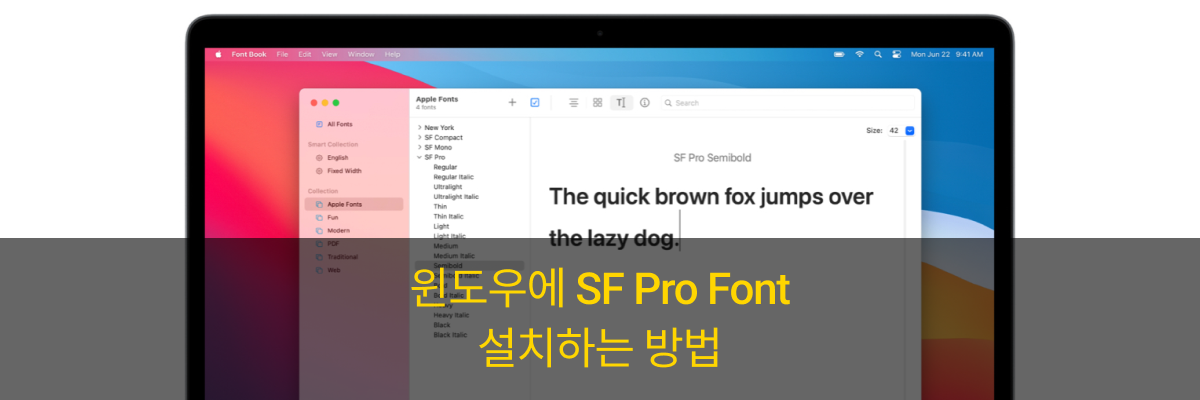
Task: Click the Size value field showing 42
Action: (894, 130)
